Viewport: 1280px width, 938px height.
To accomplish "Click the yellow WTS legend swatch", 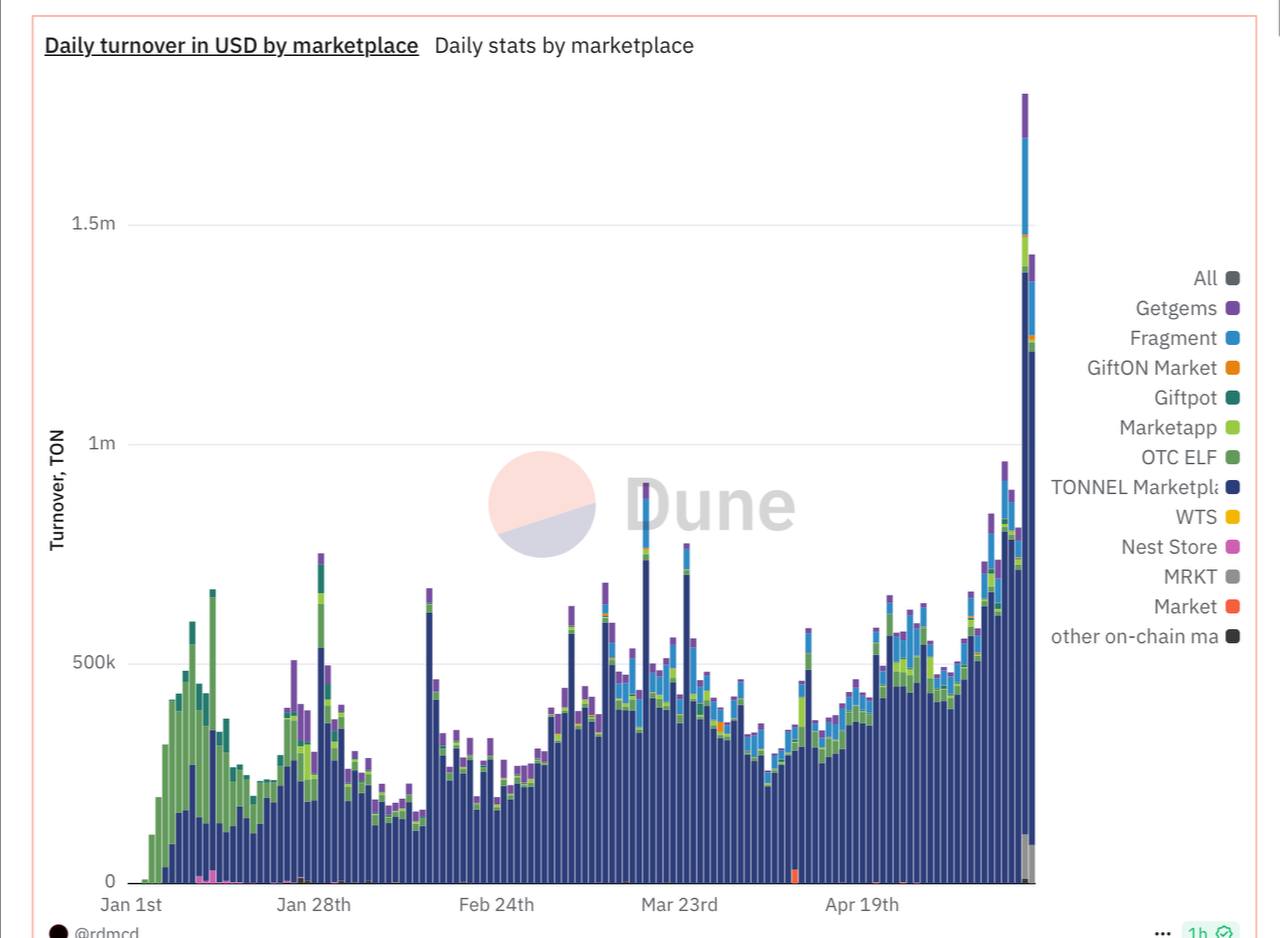I will tap(1233, 517).
